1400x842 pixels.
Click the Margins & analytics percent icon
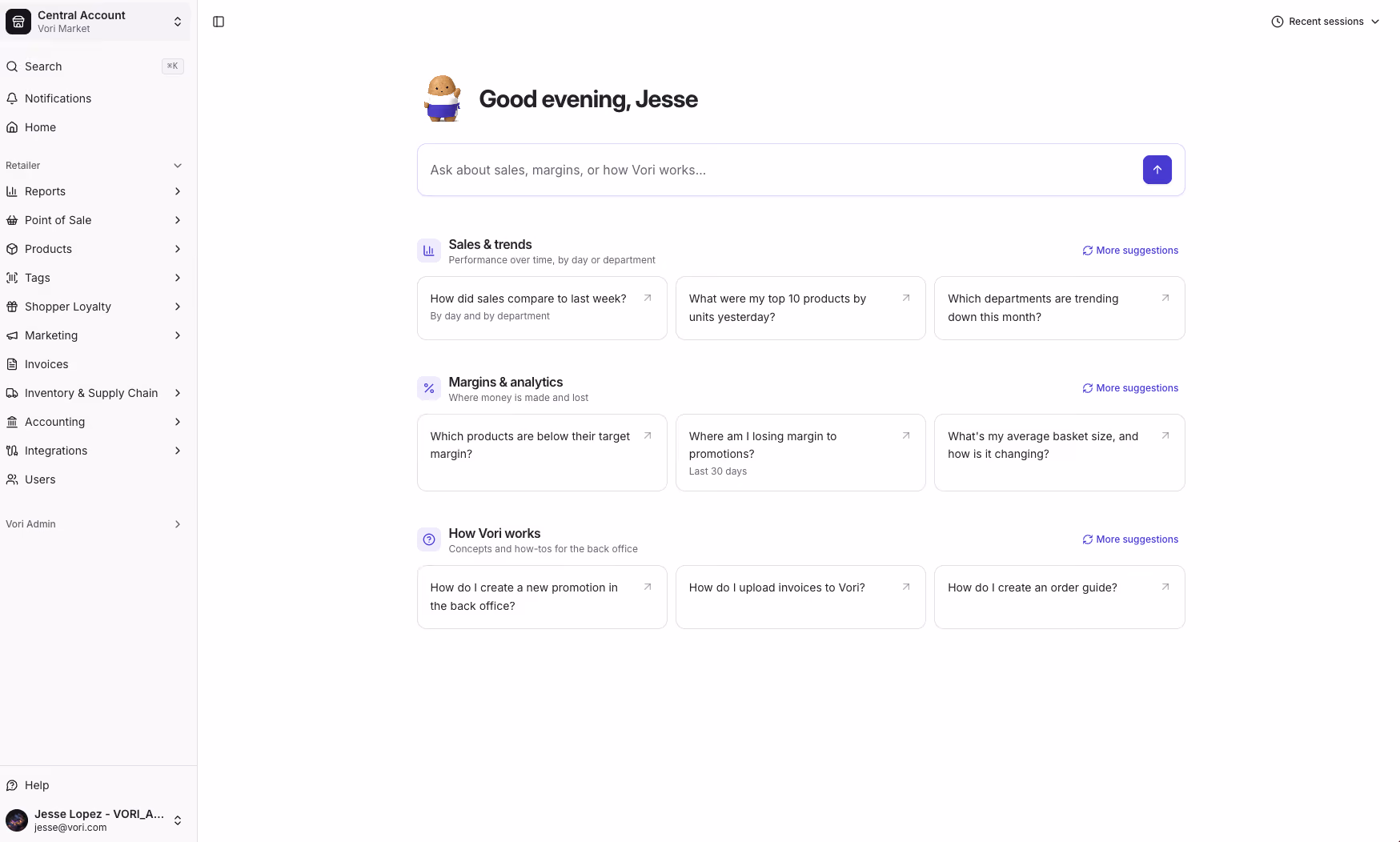tap(429, 388)
